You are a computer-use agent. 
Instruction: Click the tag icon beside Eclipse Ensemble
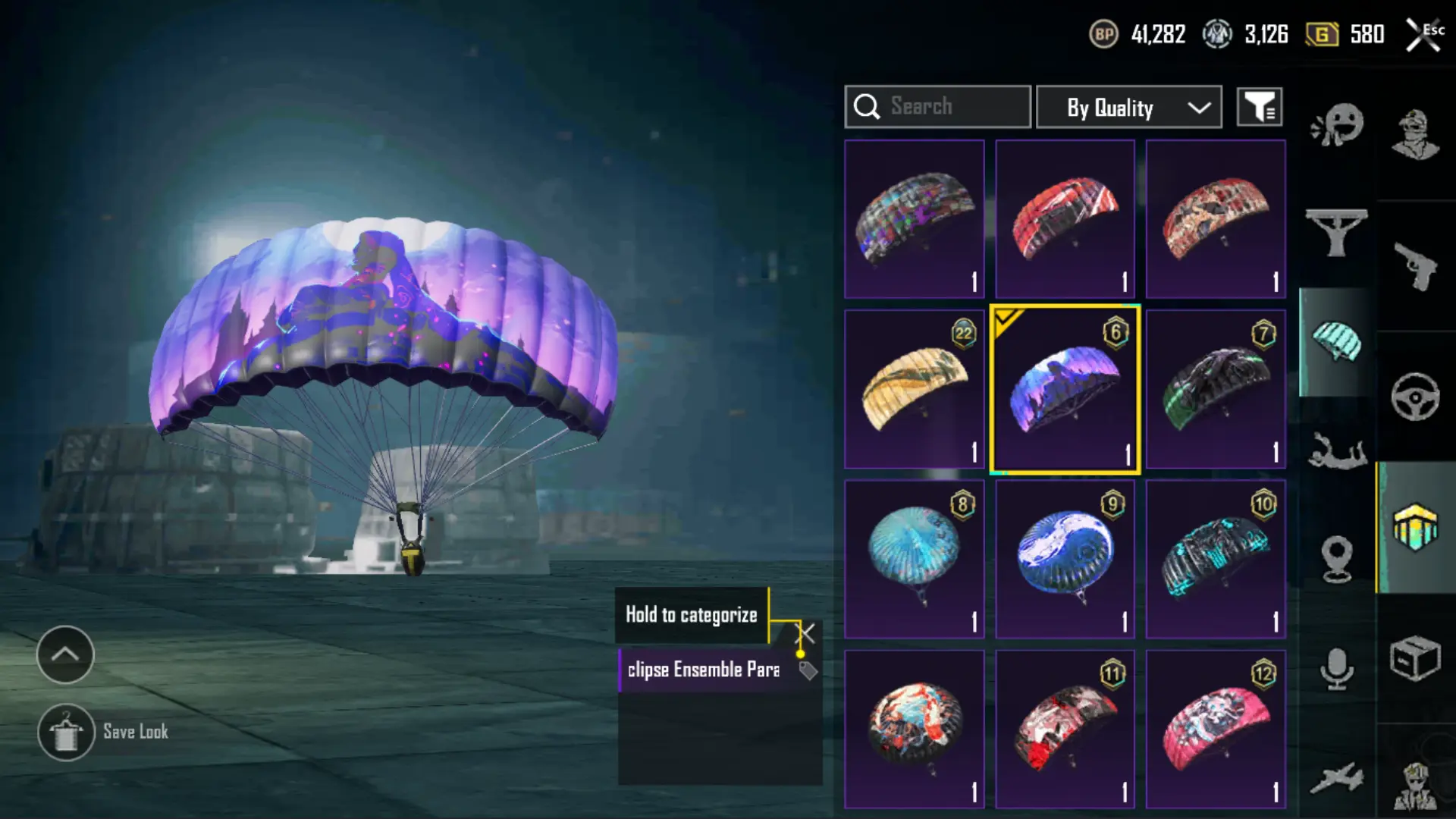[x=808, y=670]
